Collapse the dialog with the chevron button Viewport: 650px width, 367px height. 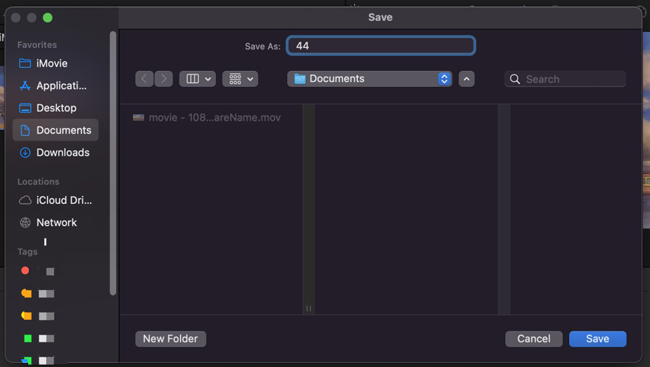pyautogui.click(x=466, y=79)
